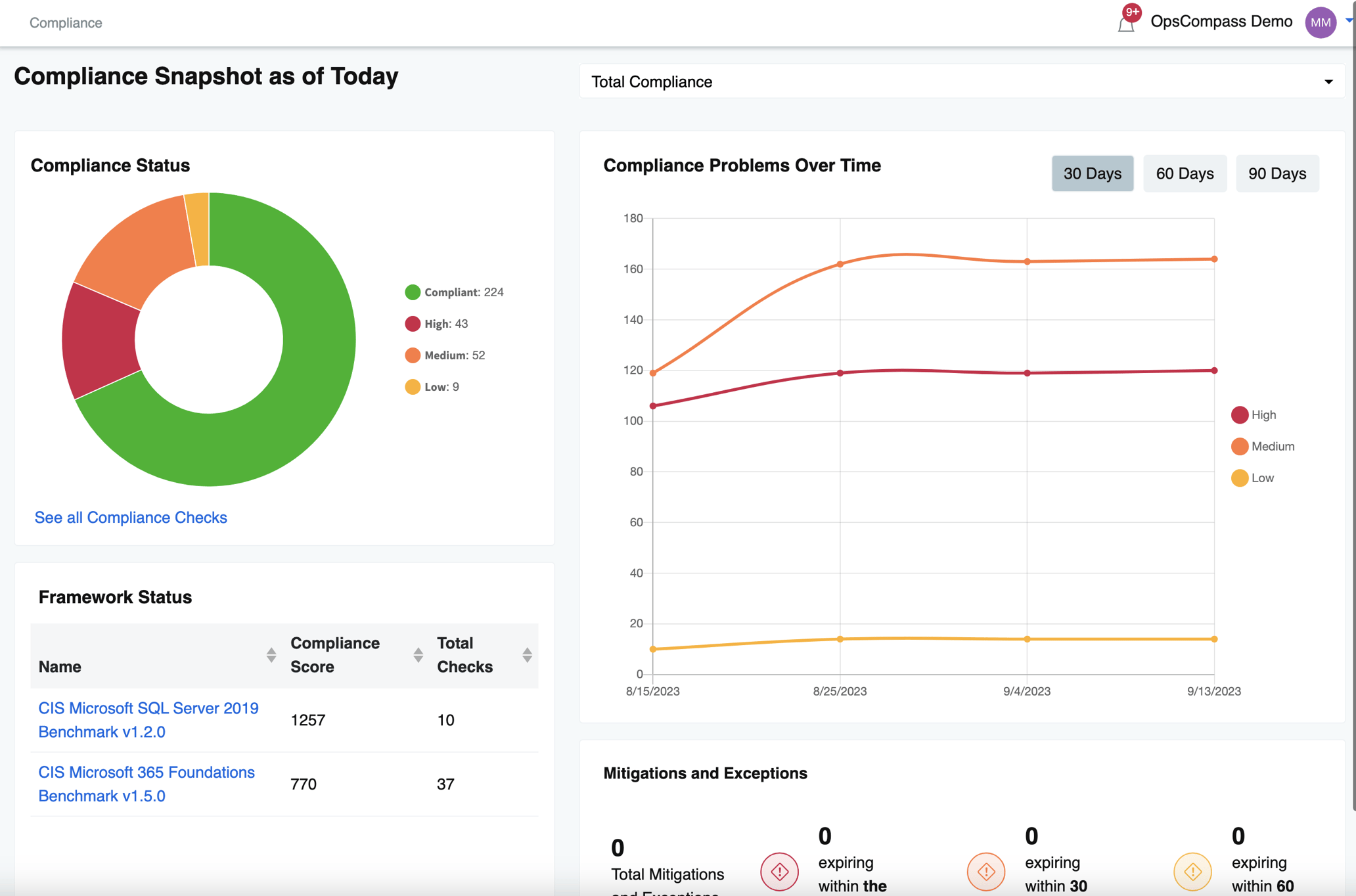Switch to the 90 Days view
The height and width of the screenshot is (896, 1356).
tap(1277, 173)
